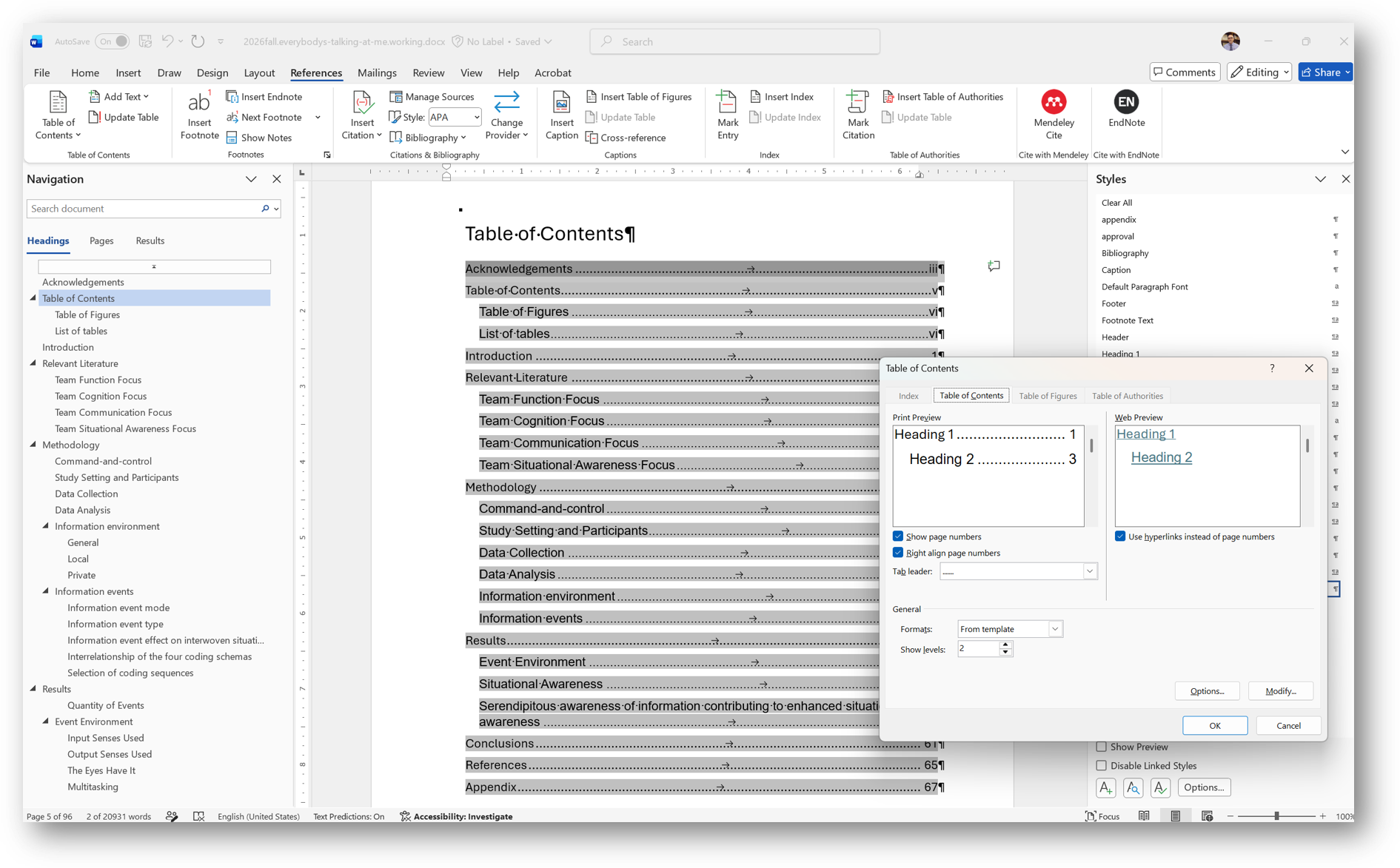Click the Options... button in the dialog

[1207, 691]
